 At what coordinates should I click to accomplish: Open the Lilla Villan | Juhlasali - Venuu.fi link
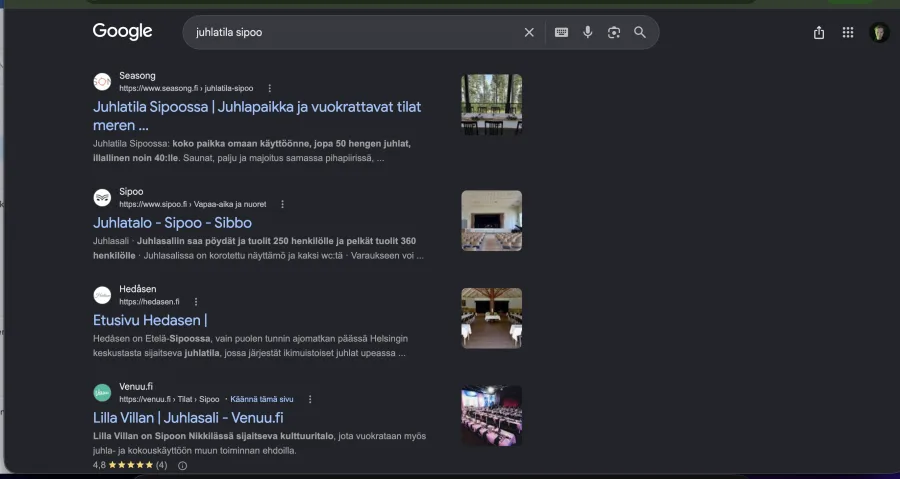(188, 418)
